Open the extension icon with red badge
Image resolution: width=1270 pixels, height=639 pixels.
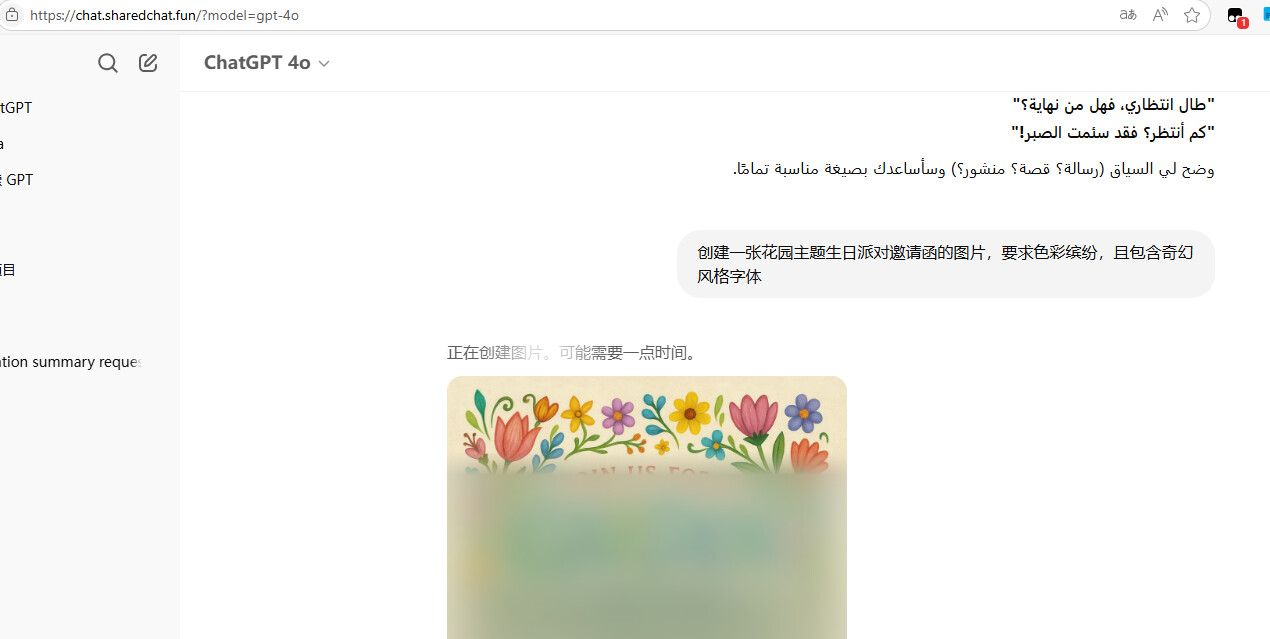point(1236,16)
